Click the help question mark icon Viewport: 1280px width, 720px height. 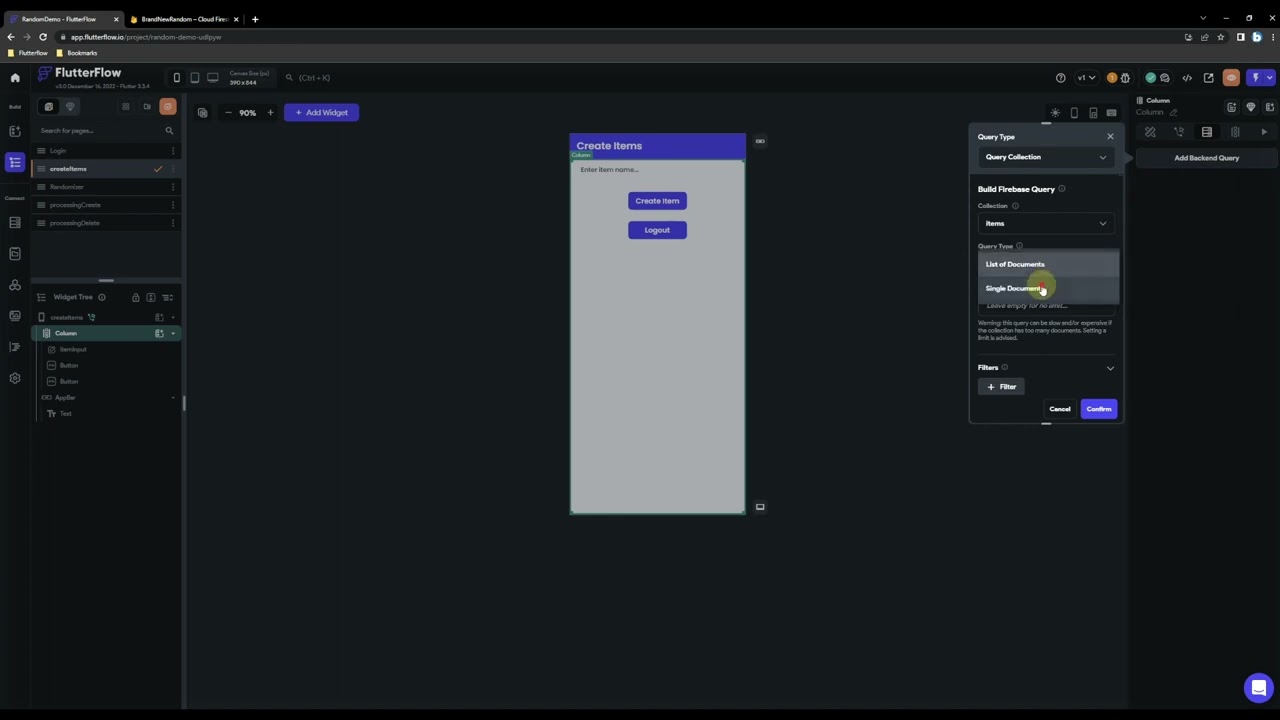[x=1061, y=77]
